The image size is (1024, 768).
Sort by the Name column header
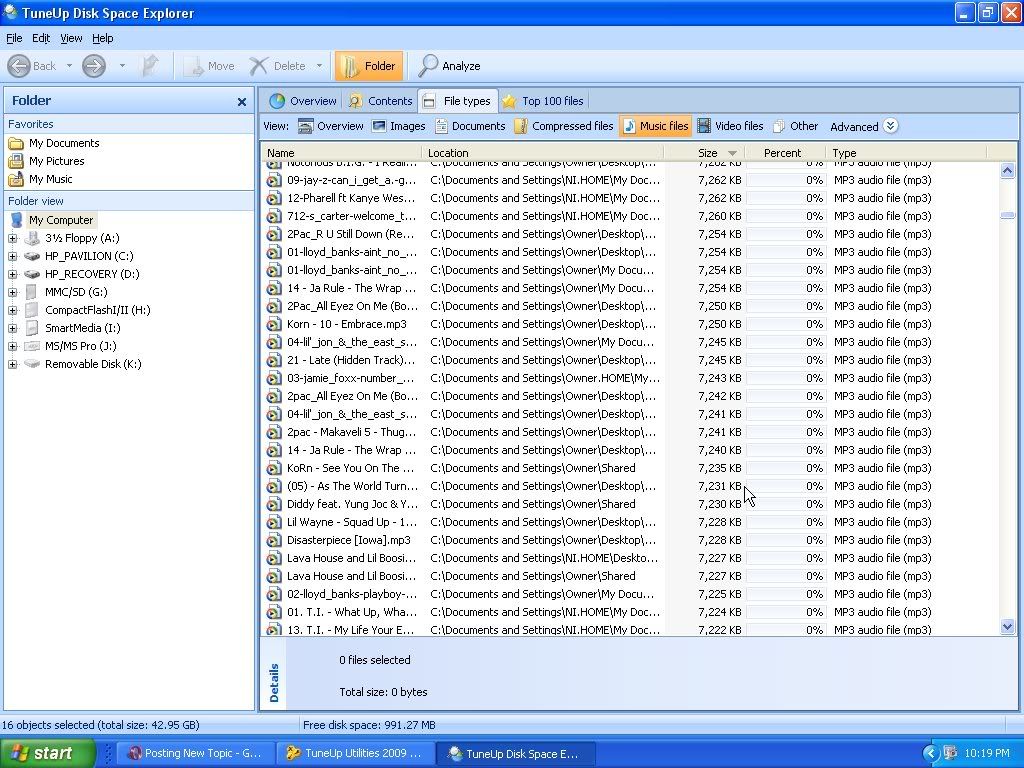pos(341,153)
